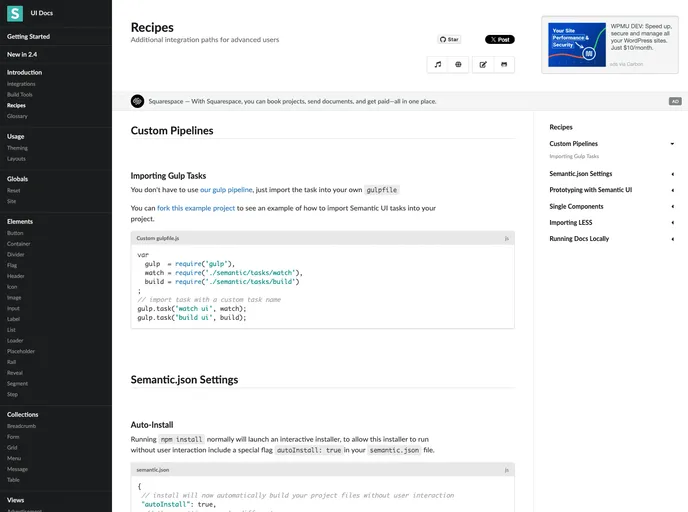Expand Prototyping with Semantic UI arrow
688x512 pixels.
click(x=672, y=190)
